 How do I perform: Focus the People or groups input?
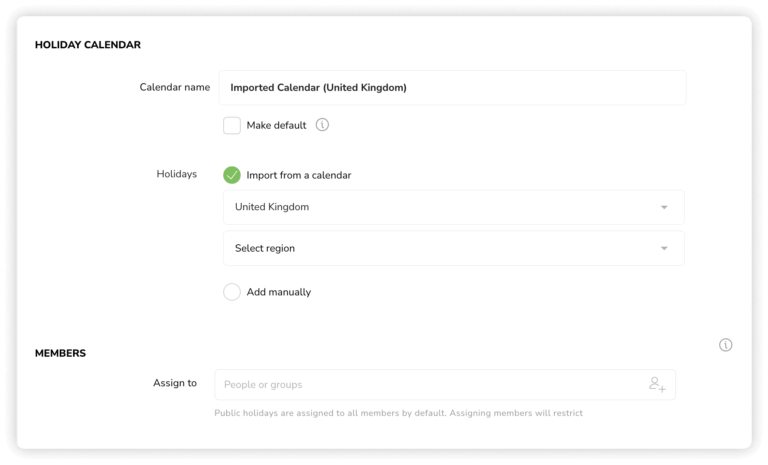point(445,385)
